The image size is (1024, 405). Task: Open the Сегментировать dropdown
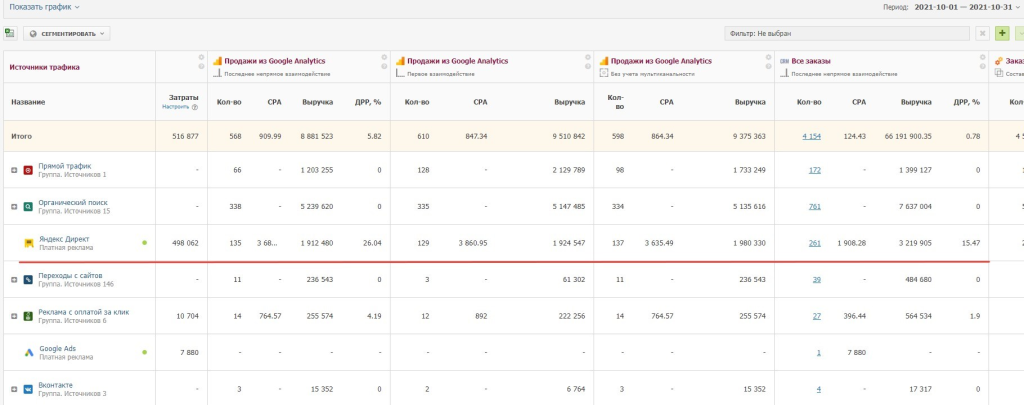point(67,33)
